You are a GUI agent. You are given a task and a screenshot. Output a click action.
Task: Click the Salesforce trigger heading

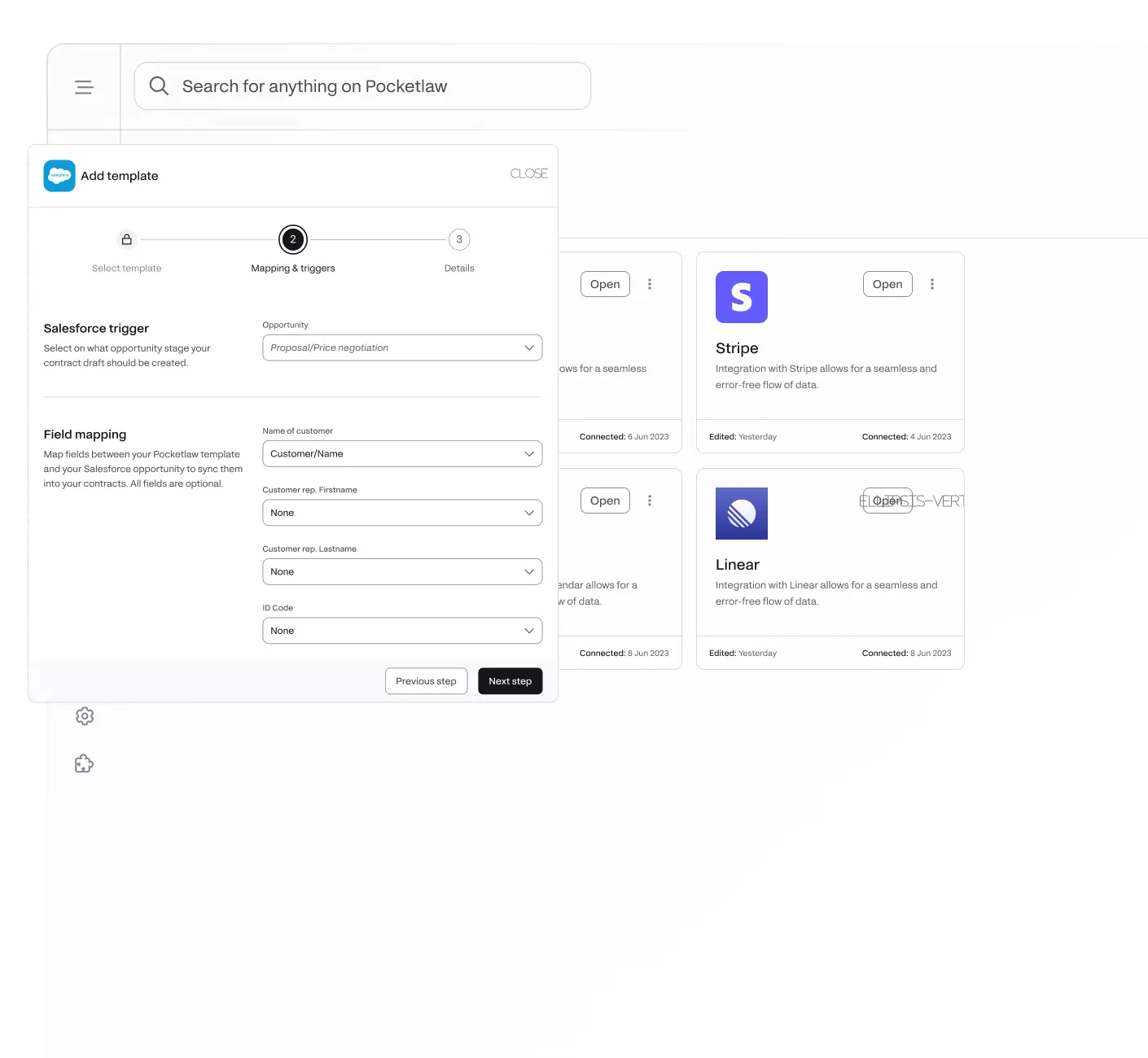96,329
